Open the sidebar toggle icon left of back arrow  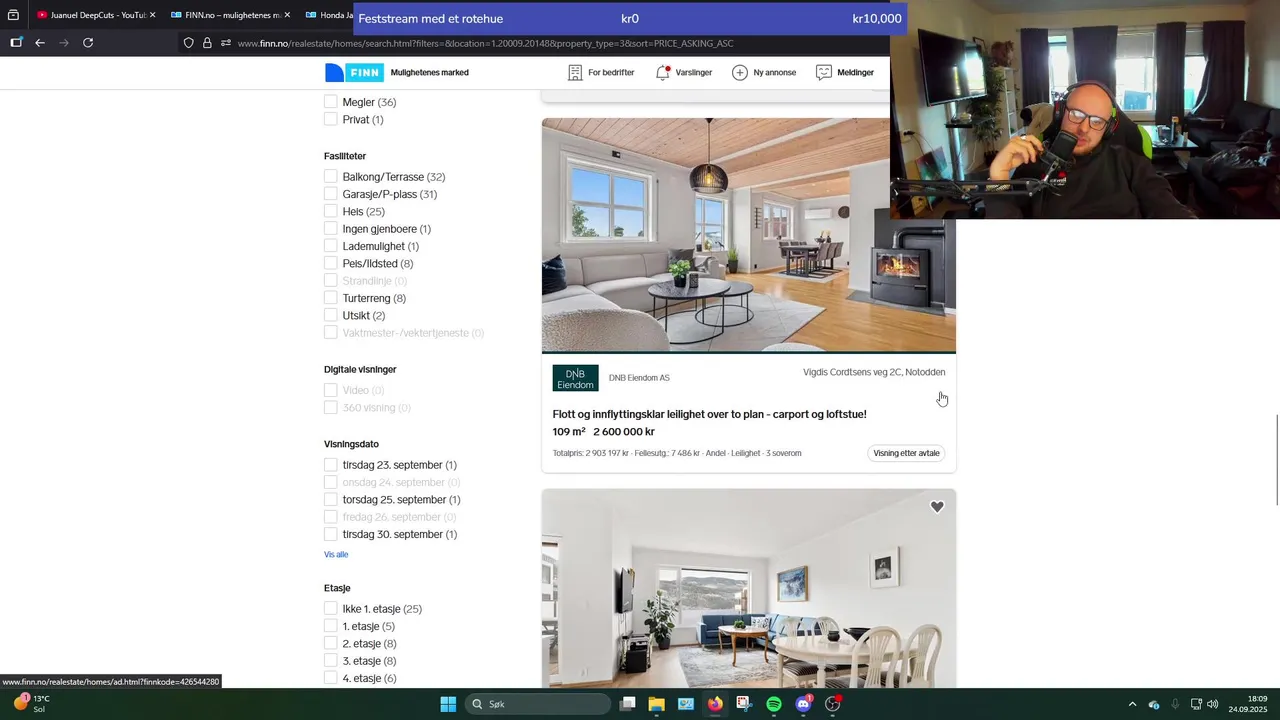point(16,43)
